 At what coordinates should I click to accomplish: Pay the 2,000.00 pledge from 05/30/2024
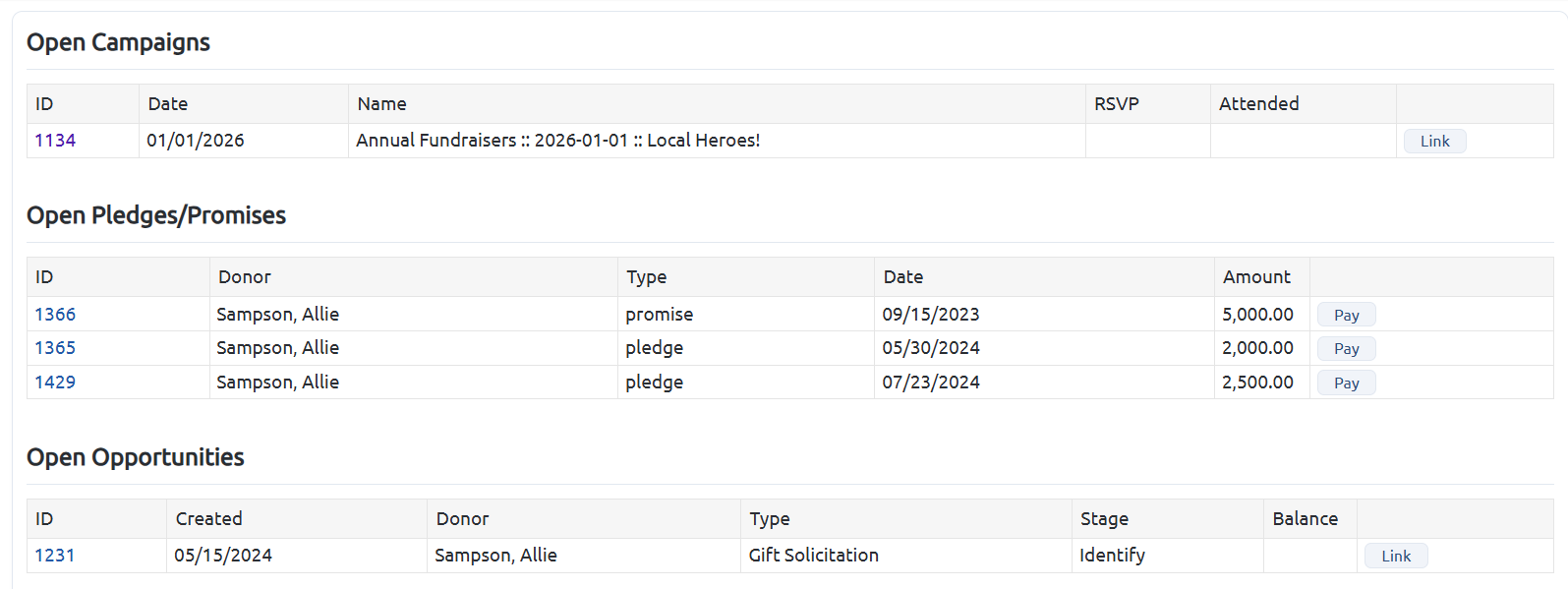1346,349
